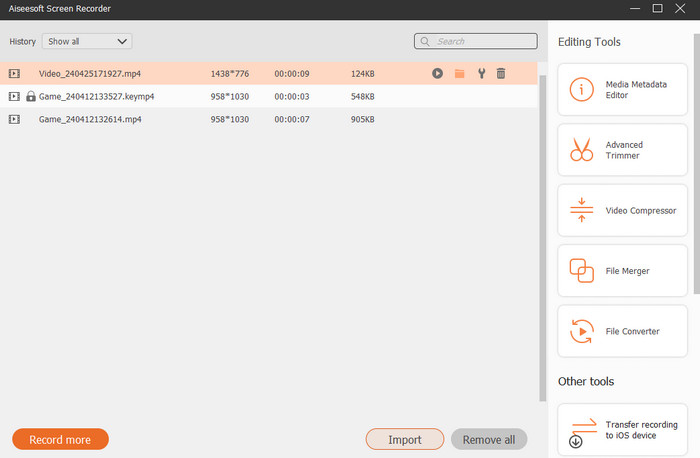Open Advanced Trimmer tool
This screenshot has width=700, height=458.
tap(622, 150)
